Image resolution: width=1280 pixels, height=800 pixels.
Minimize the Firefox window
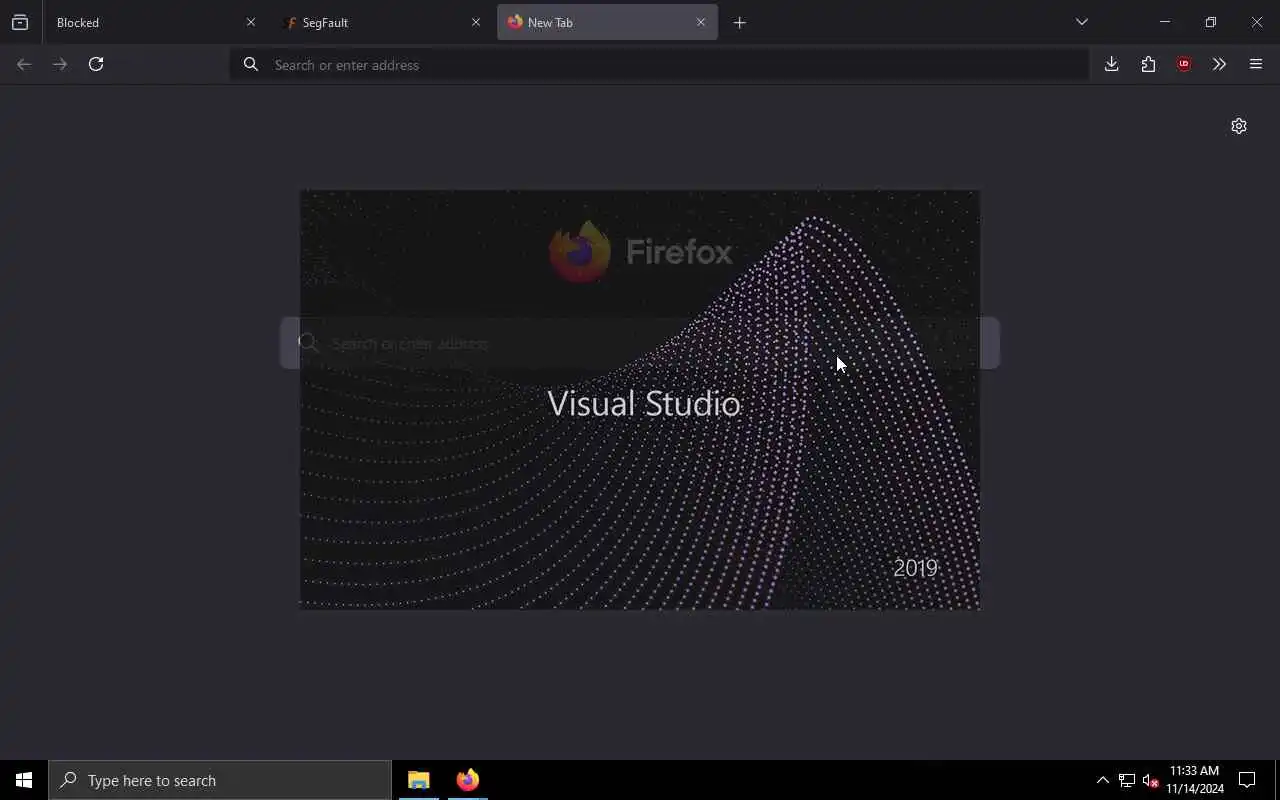coord(1165,22)
